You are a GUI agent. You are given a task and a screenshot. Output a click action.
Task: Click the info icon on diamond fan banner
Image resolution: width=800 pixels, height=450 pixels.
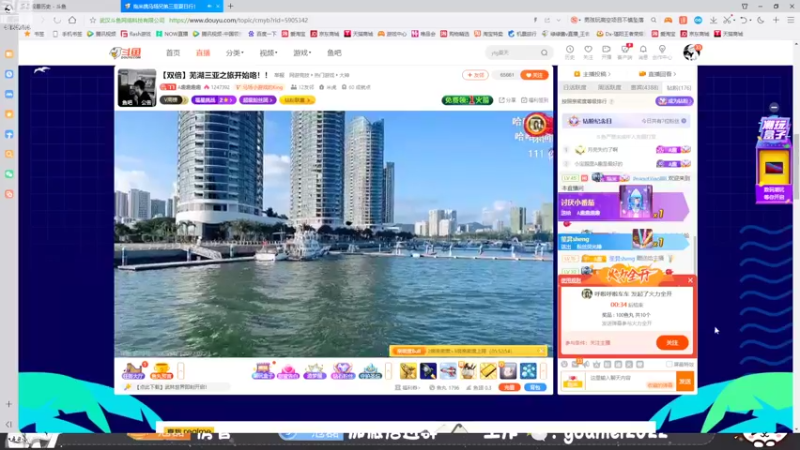tap(684, 121)
